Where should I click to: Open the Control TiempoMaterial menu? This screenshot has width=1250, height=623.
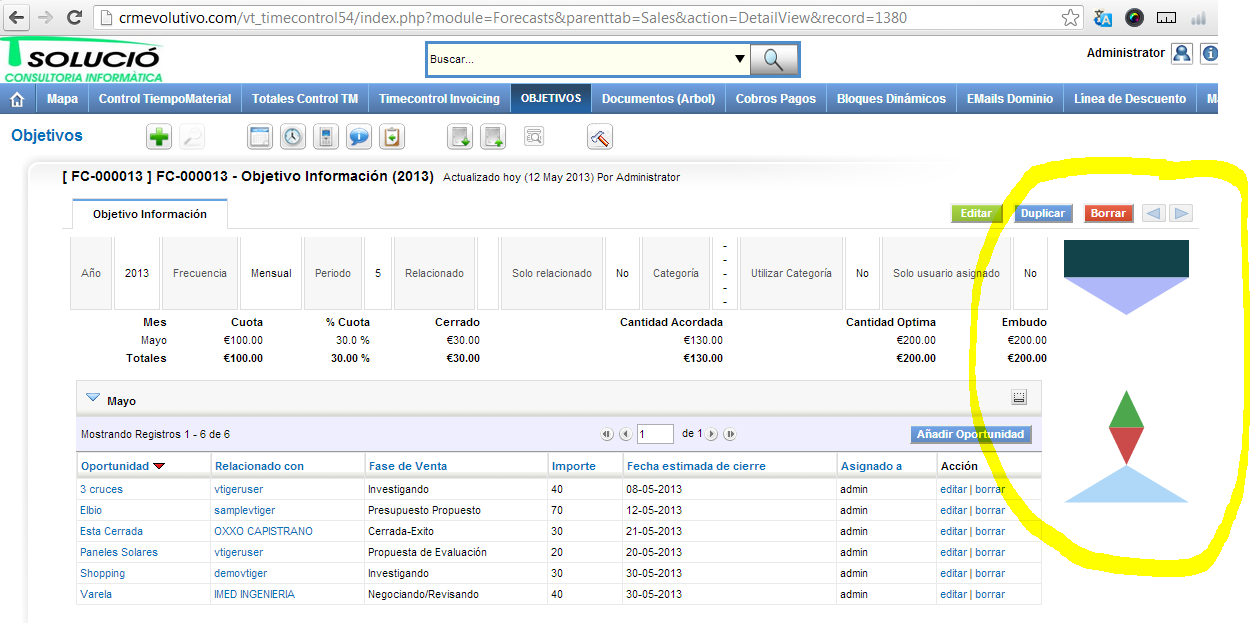coord(165,99)
